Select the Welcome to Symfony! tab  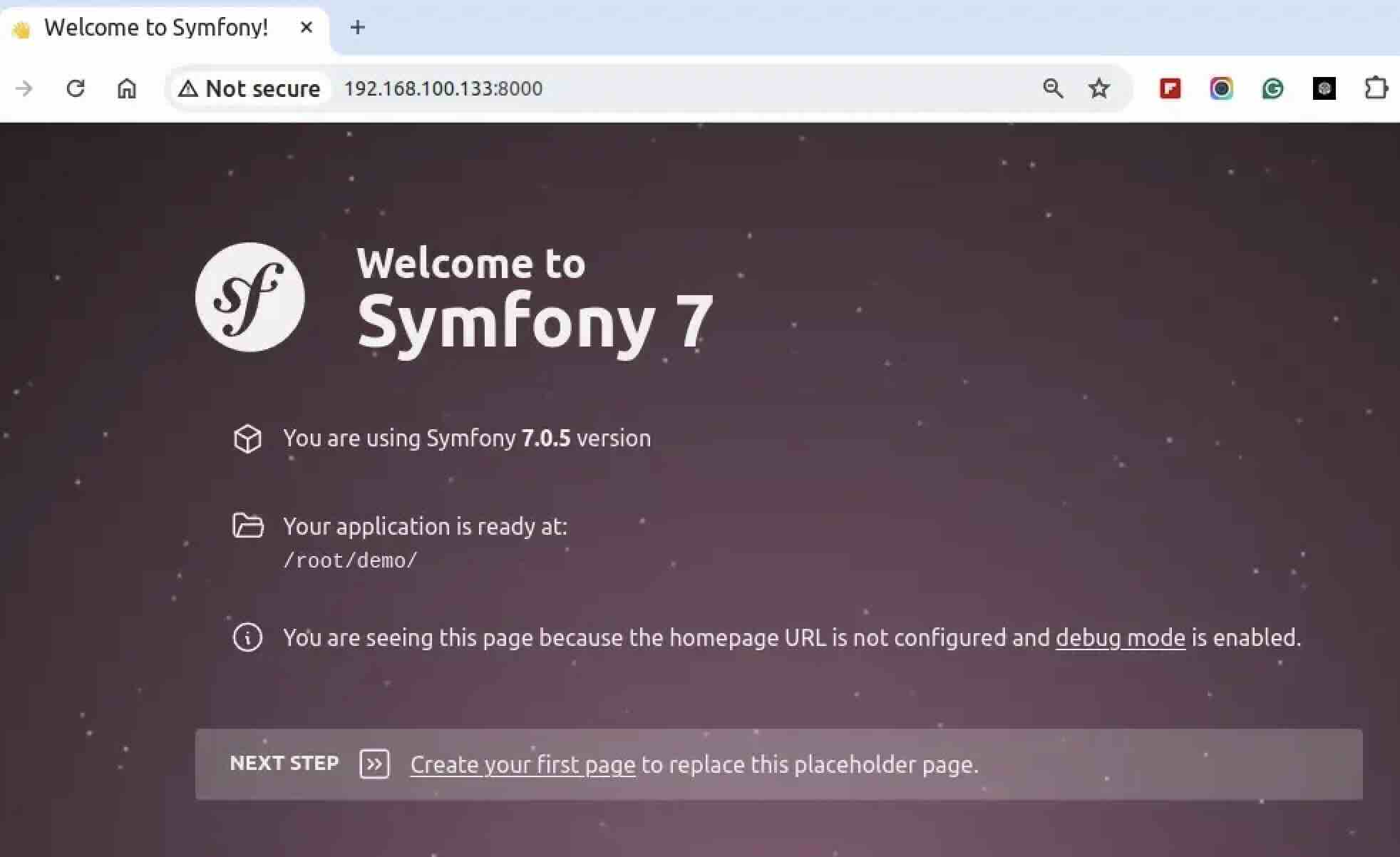coord(164,29)
